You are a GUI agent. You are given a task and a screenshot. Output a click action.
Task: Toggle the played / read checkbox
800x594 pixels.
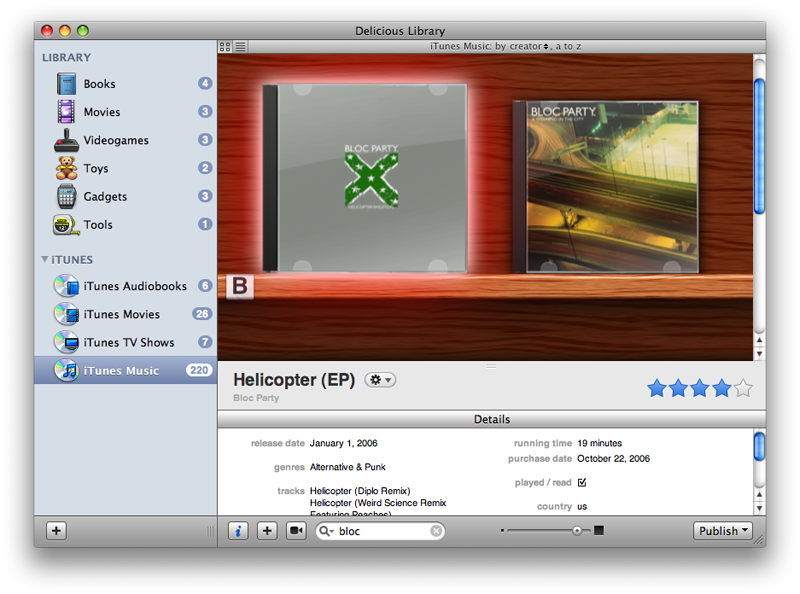[582, 482]
